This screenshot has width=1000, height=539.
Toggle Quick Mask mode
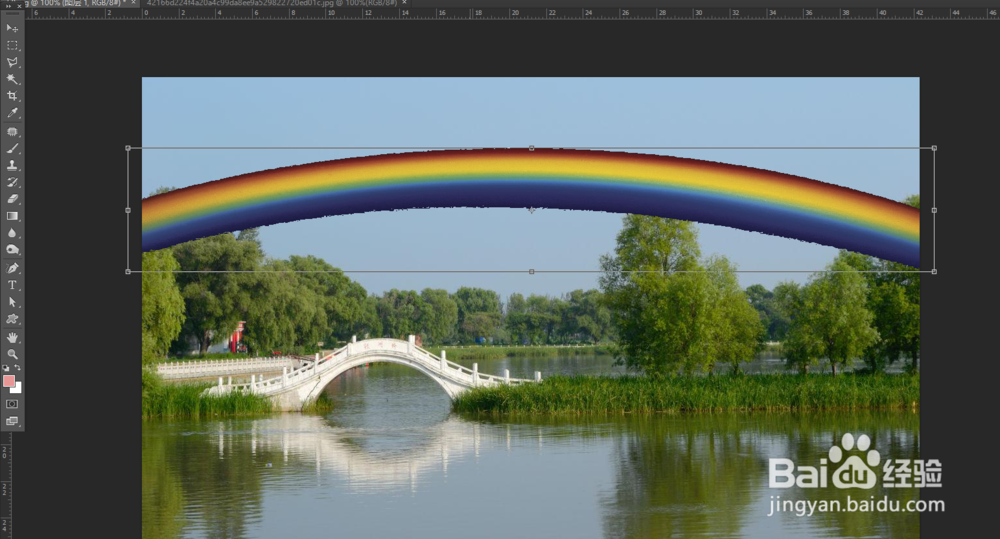[12, 404]
